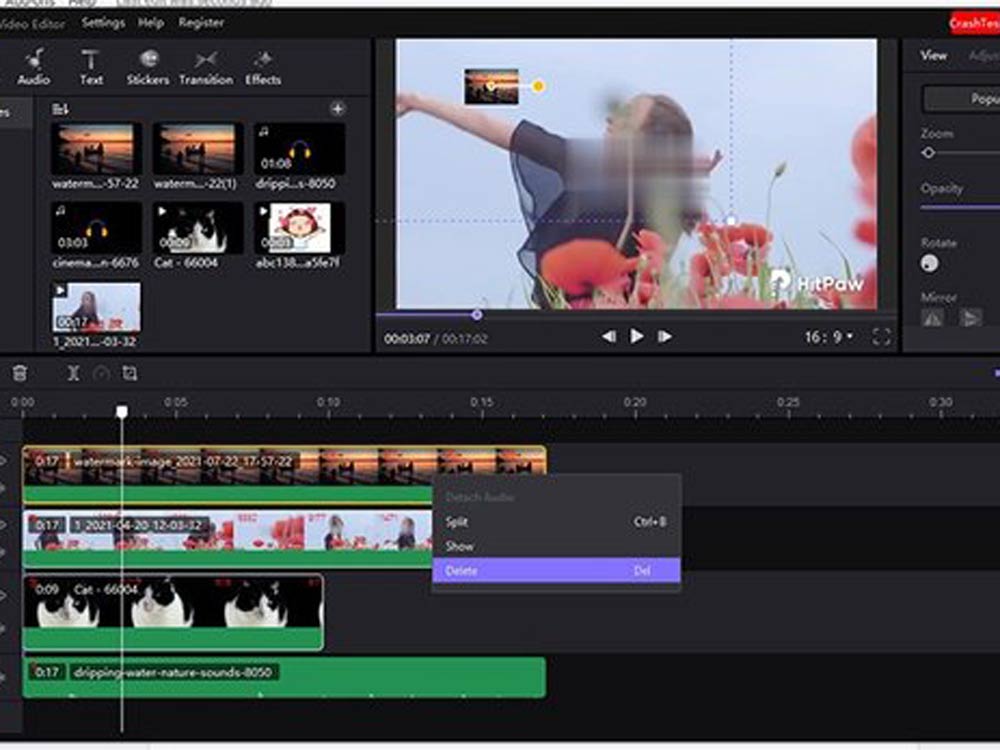Click the timeline playhead marker
Image resolution: width=1000 pixels, height=750 pixels.
[x=121, y=411]
